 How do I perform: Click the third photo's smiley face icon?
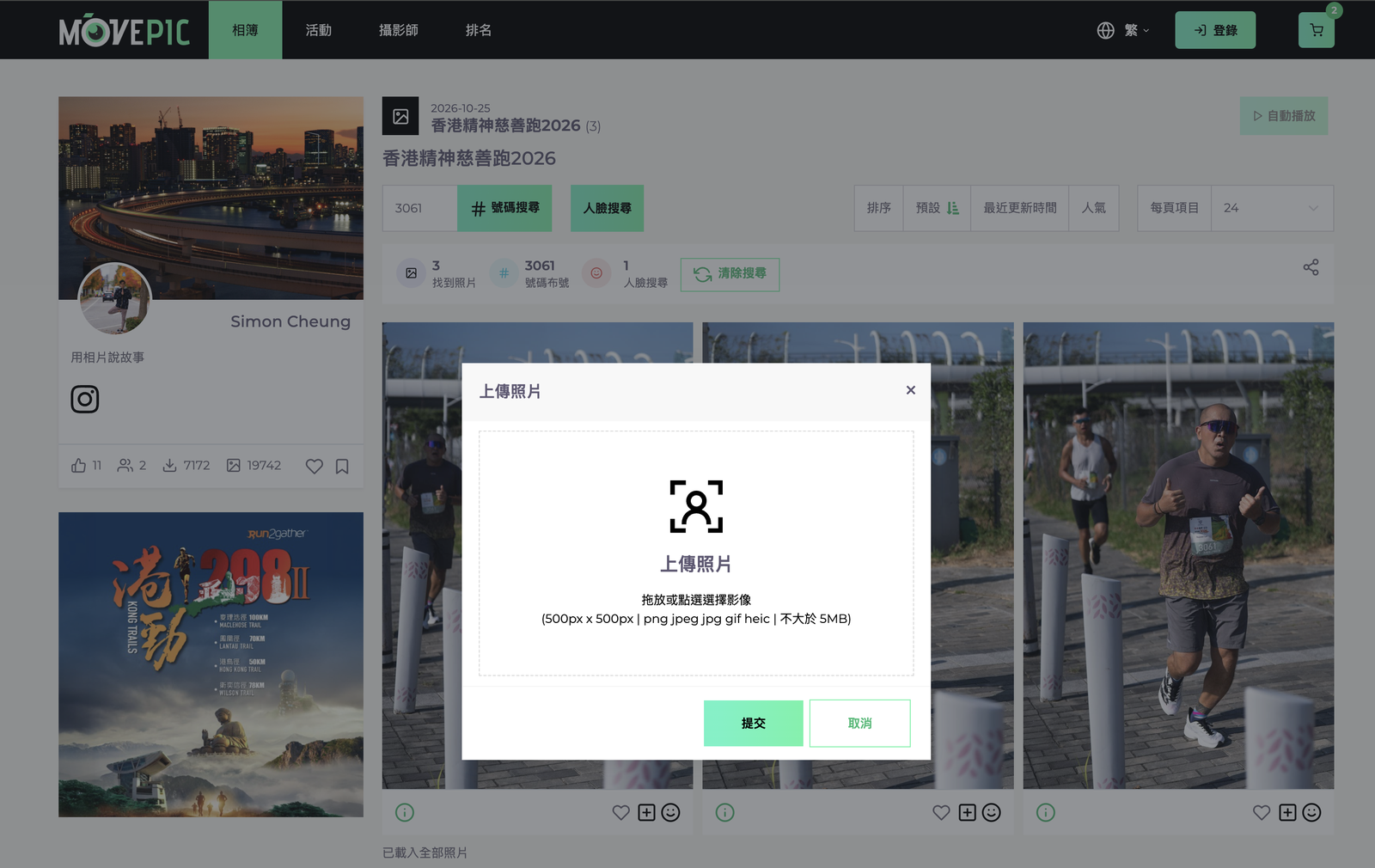pos(1311,812)
